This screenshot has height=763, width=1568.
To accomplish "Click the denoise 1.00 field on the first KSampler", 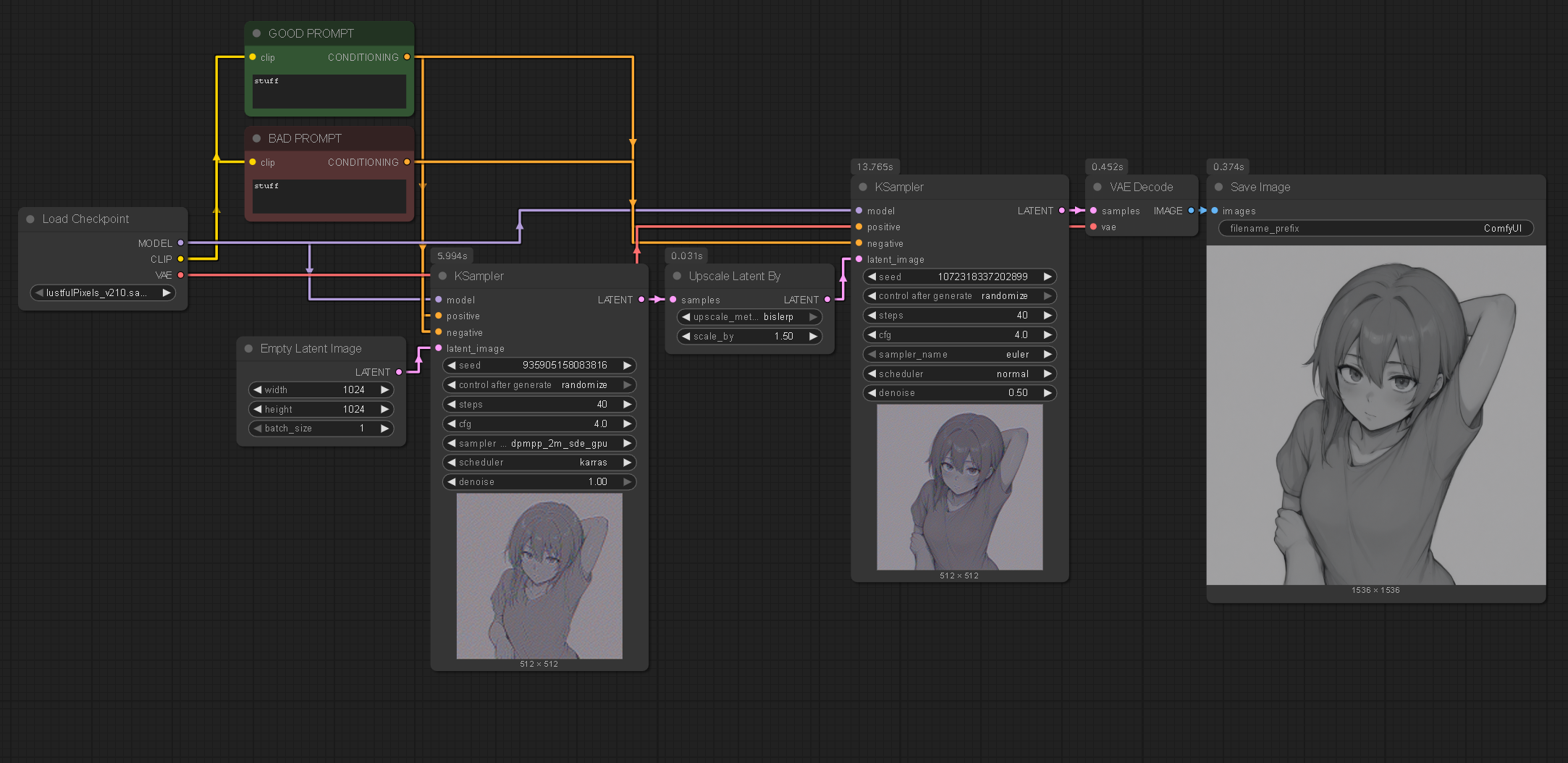I will tap(539, 481).
